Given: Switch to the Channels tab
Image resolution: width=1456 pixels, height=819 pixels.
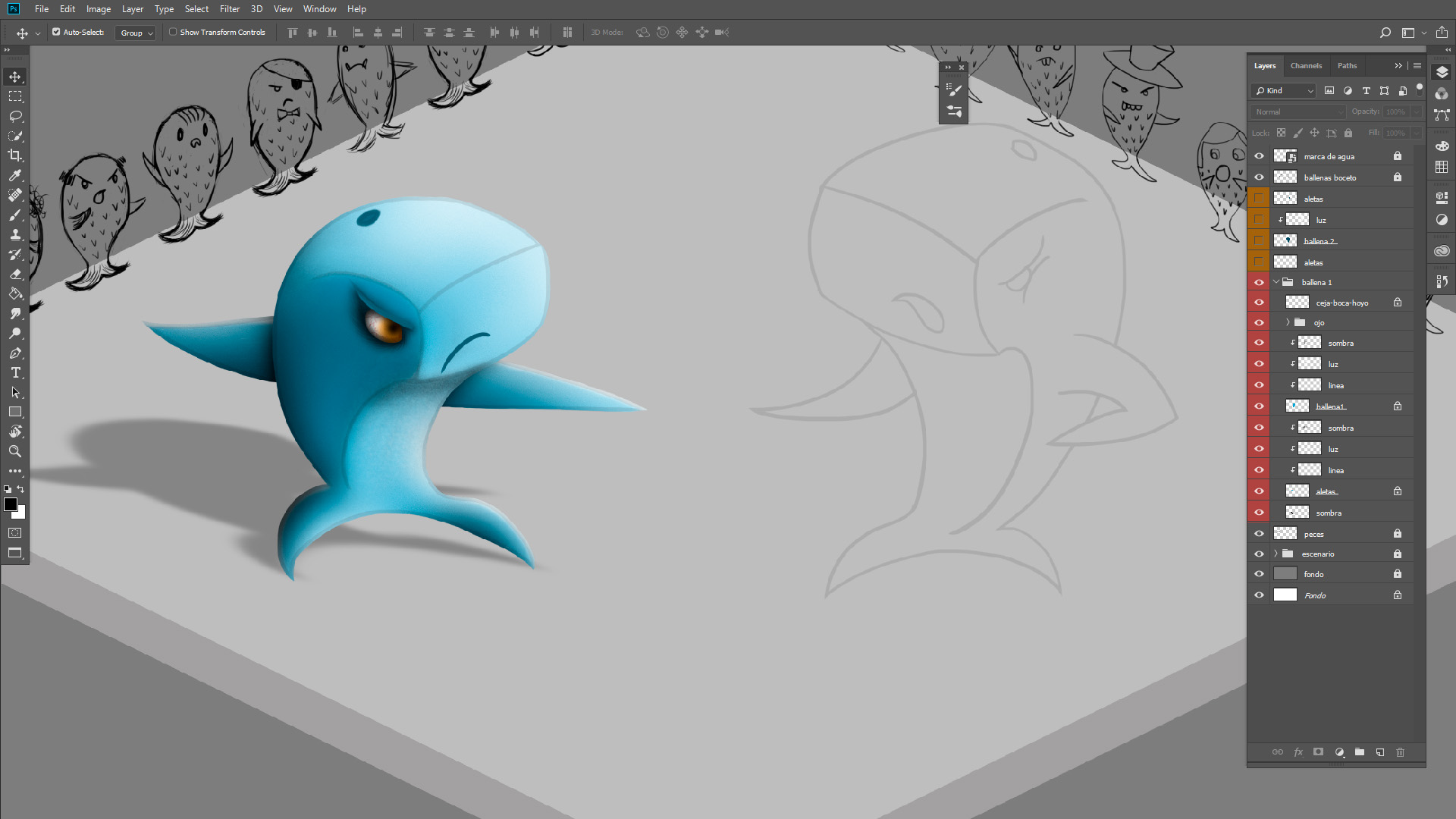Looking at the screenshot, I should (1306, 65).
